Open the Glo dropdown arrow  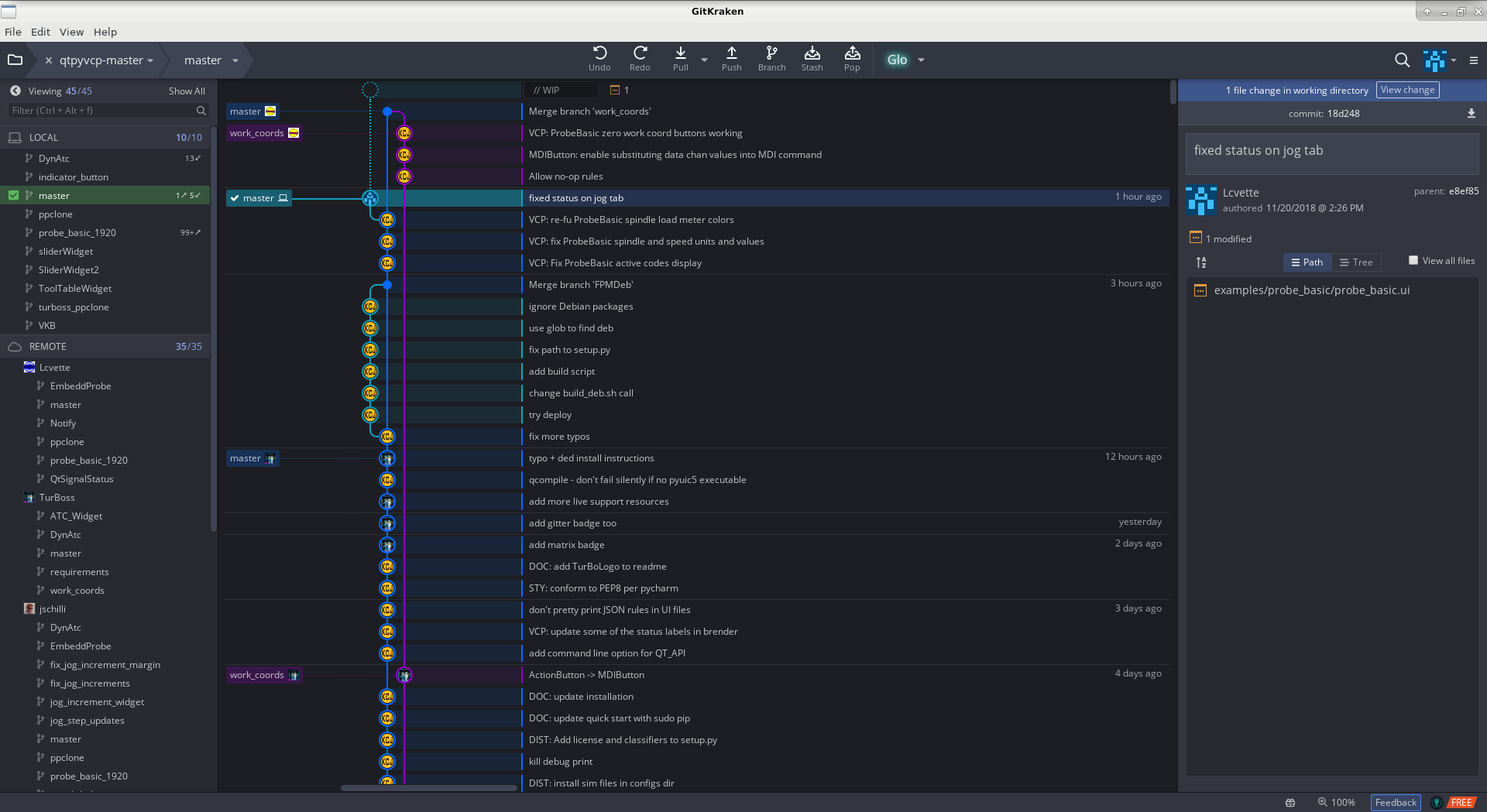(x=921, y=60)
